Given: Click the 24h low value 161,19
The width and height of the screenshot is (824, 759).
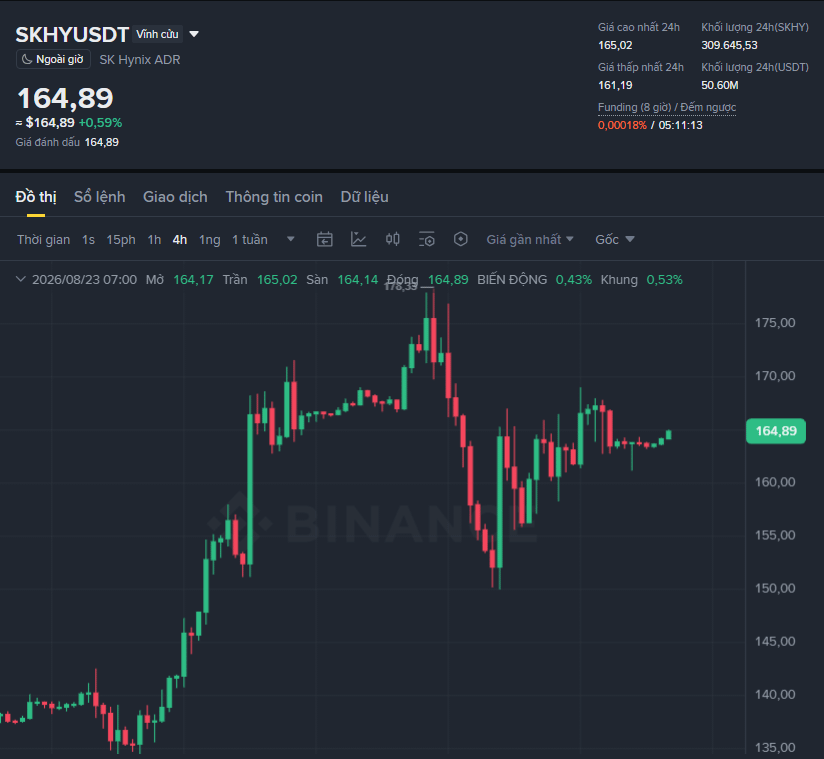Looking at the screenshot, I should click(x=615, y=85).
